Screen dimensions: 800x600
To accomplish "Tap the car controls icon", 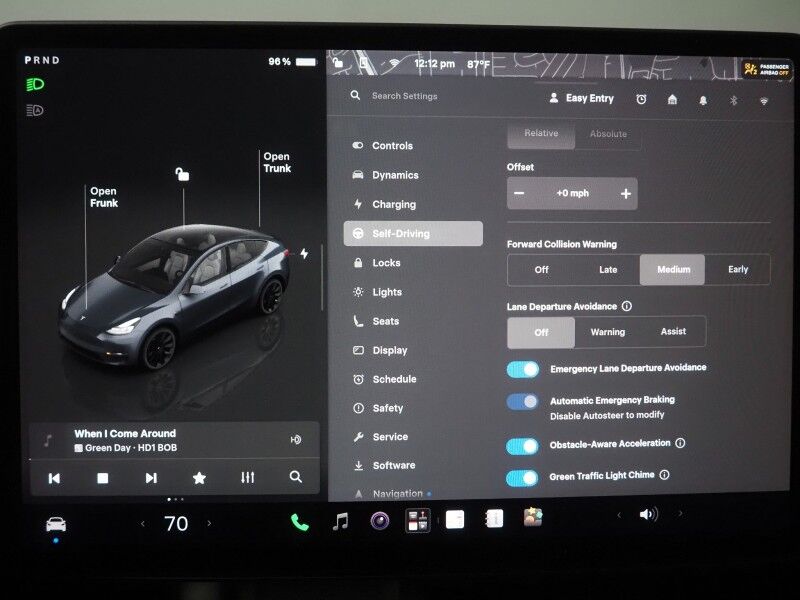I will click(56, 524).
